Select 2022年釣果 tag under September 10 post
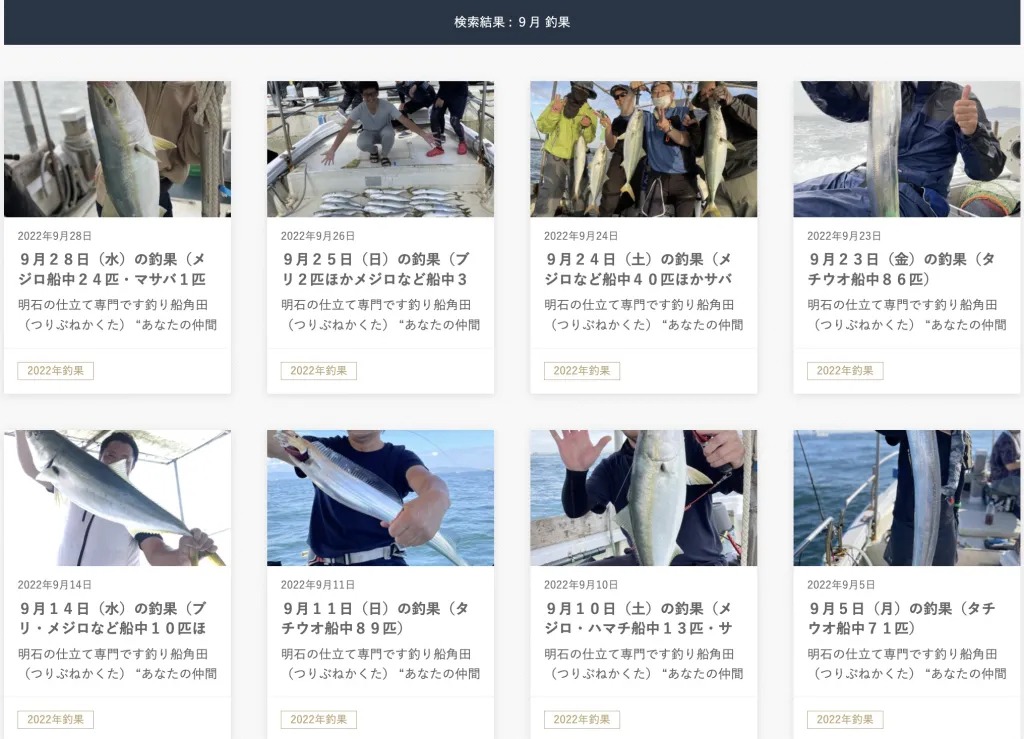 click(582, 719)
